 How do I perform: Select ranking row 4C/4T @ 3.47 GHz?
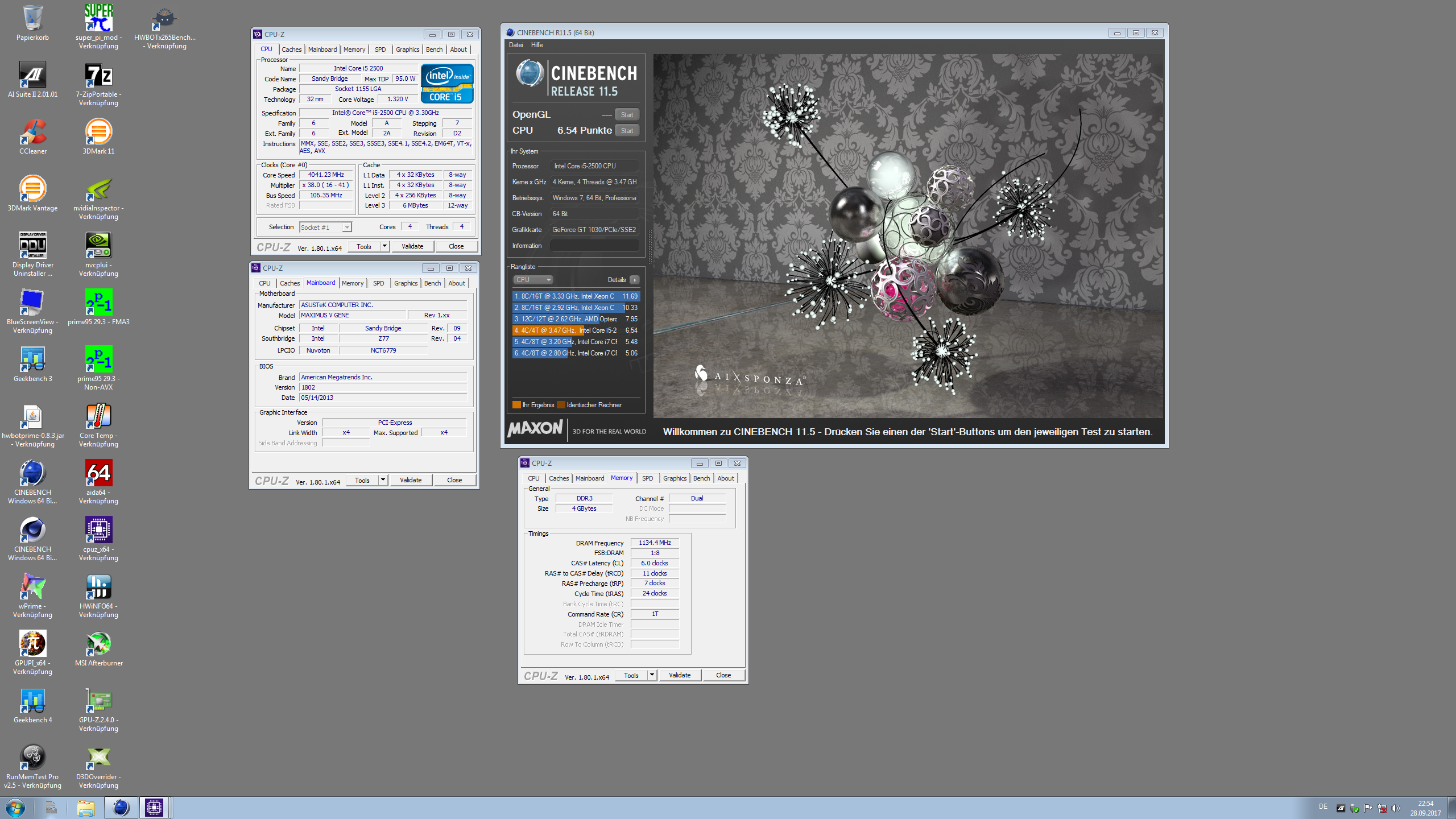tap(576, 330)
